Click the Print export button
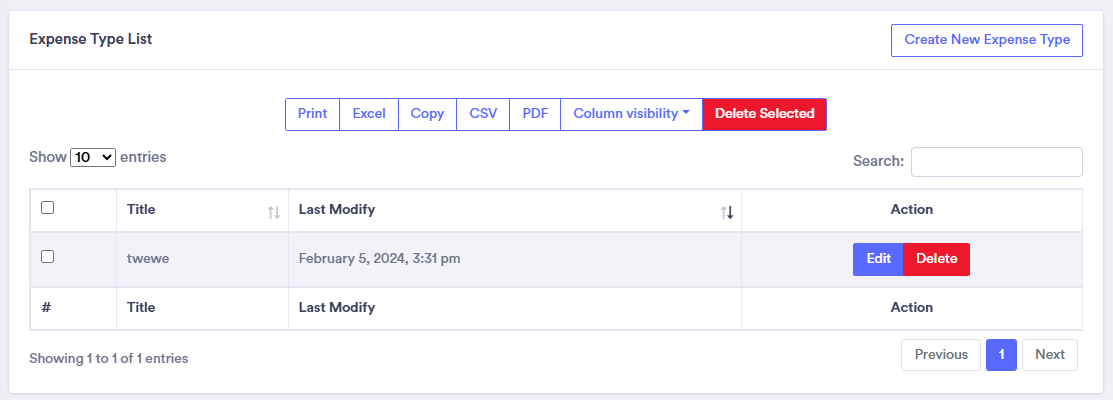 [312, 114]
